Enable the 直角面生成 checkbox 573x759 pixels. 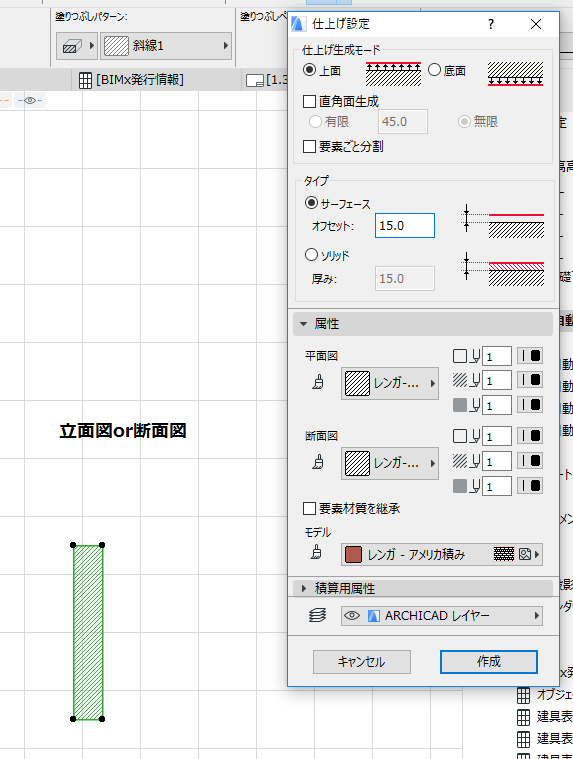point(309,101)
